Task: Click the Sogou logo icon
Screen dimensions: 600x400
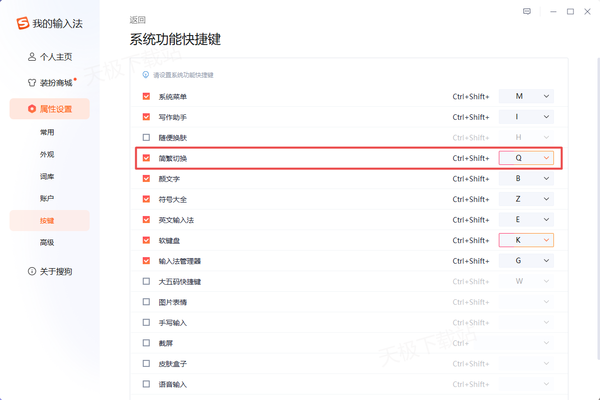Action: 23,23
